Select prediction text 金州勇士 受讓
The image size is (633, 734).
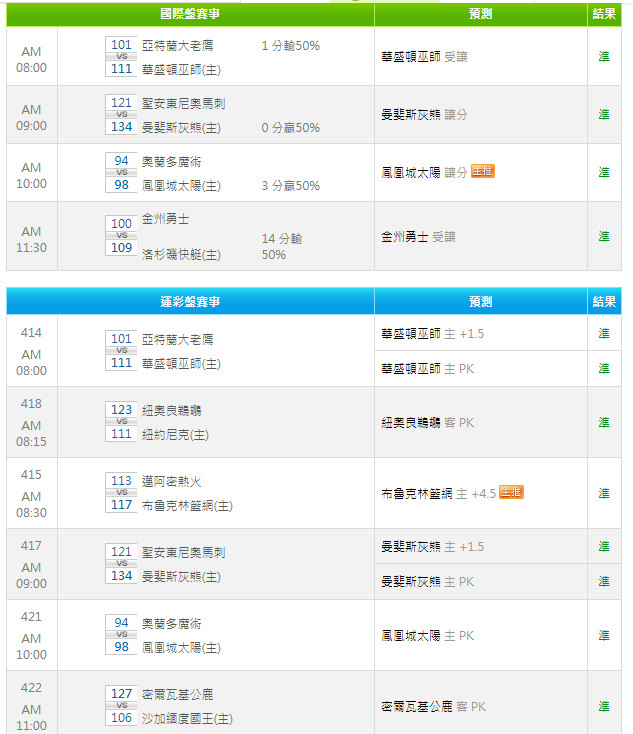[418, 237]
